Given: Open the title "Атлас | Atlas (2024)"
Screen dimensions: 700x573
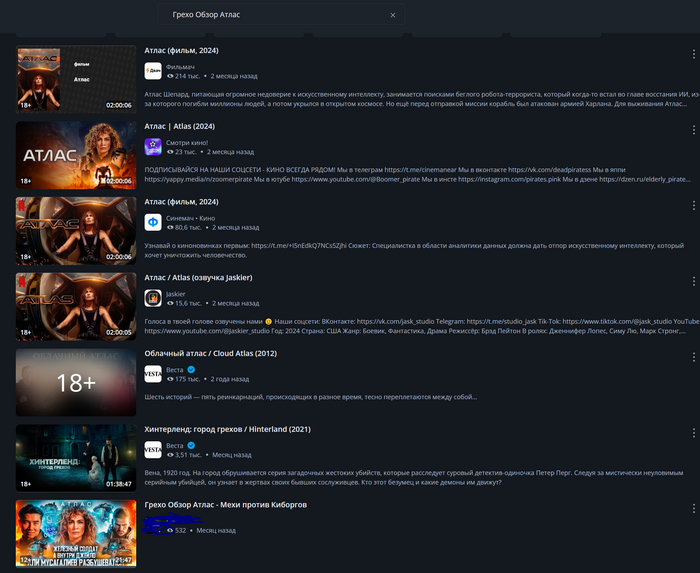Looking at the screenshot, I should pos(179,127).
